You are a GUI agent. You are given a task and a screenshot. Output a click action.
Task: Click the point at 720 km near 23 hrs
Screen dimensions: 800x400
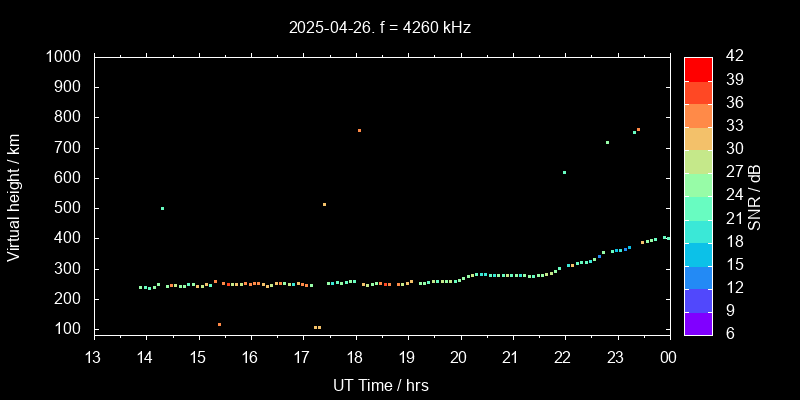[607, 142]
